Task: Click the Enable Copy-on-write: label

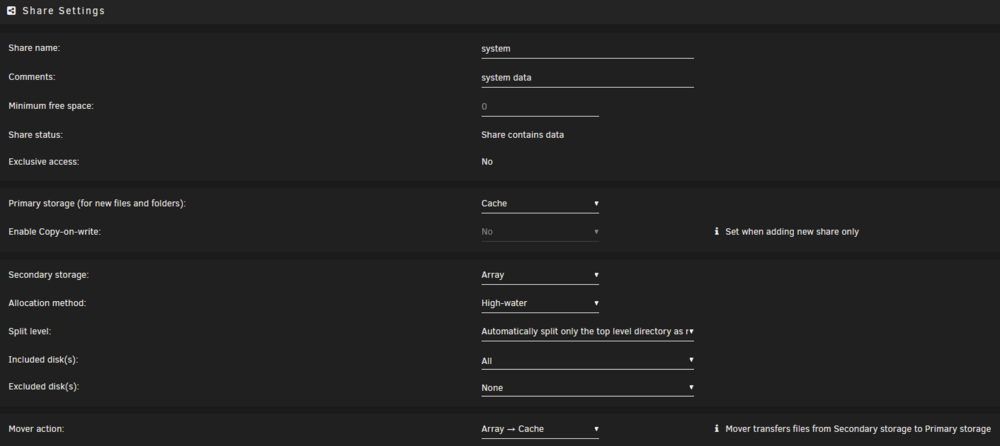Action: (x=55, y=232)
